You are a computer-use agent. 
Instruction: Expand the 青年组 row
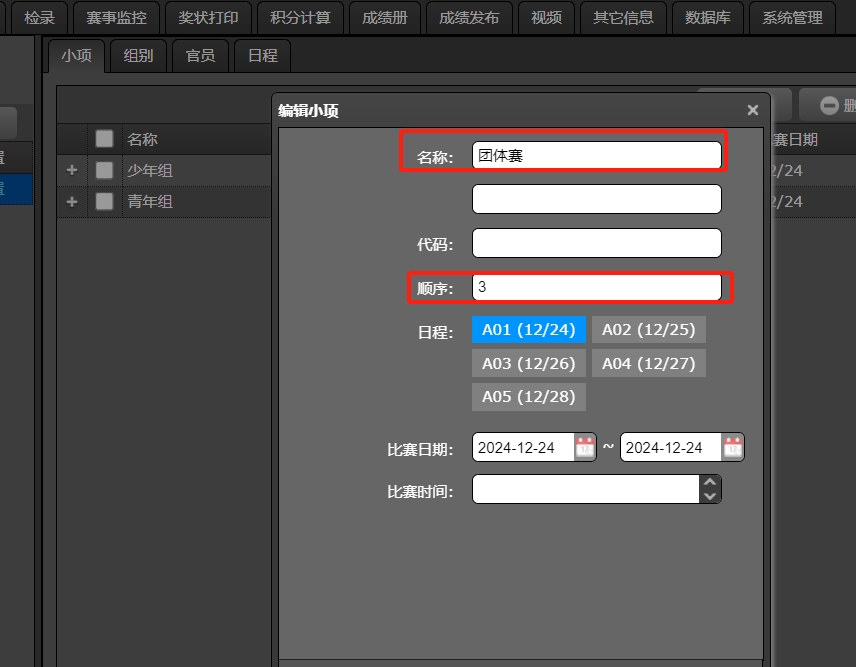pos(71,201)
